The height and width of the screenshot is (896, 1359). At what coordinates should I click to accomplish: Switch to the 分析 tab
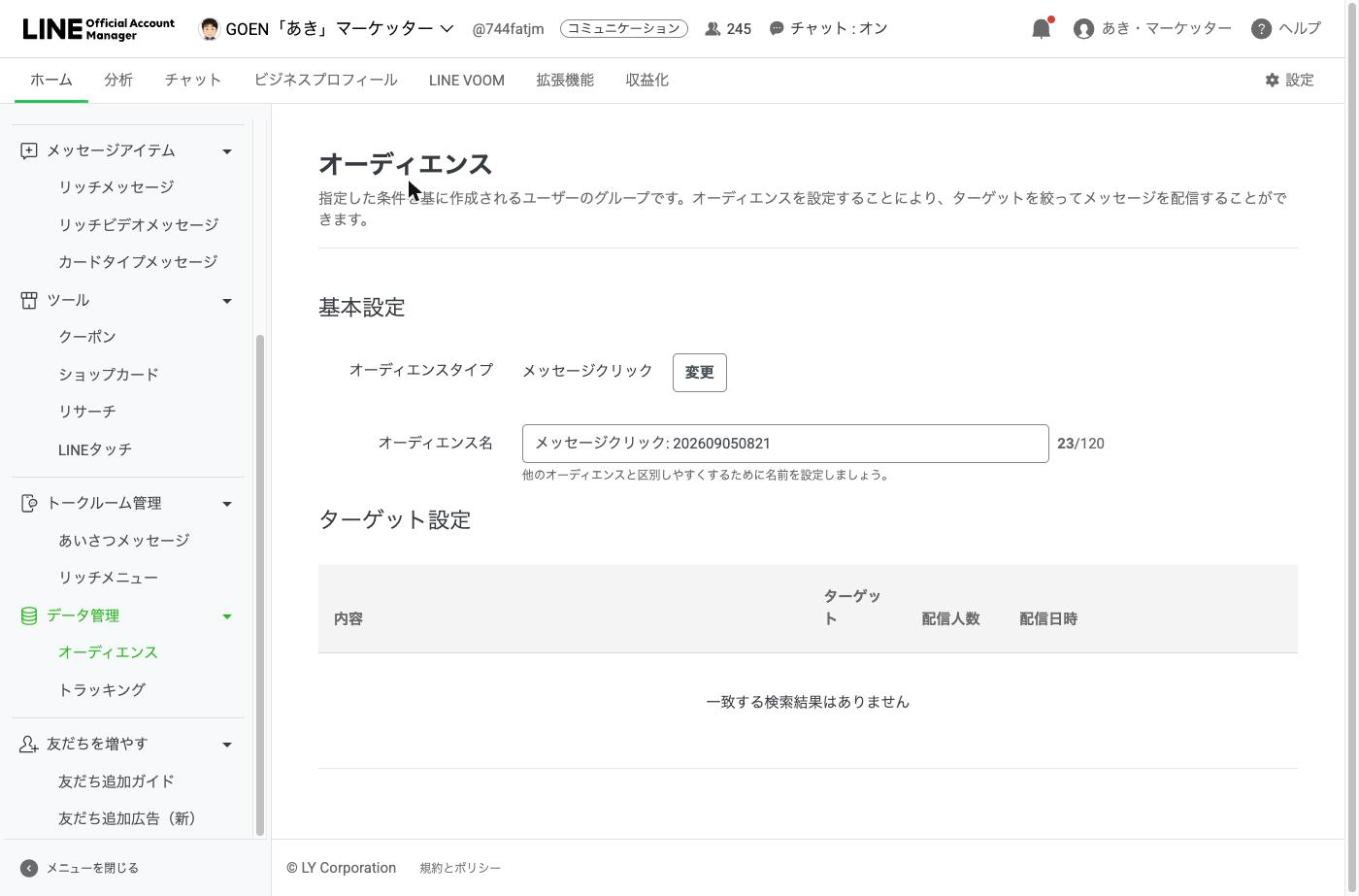point(118,80)
